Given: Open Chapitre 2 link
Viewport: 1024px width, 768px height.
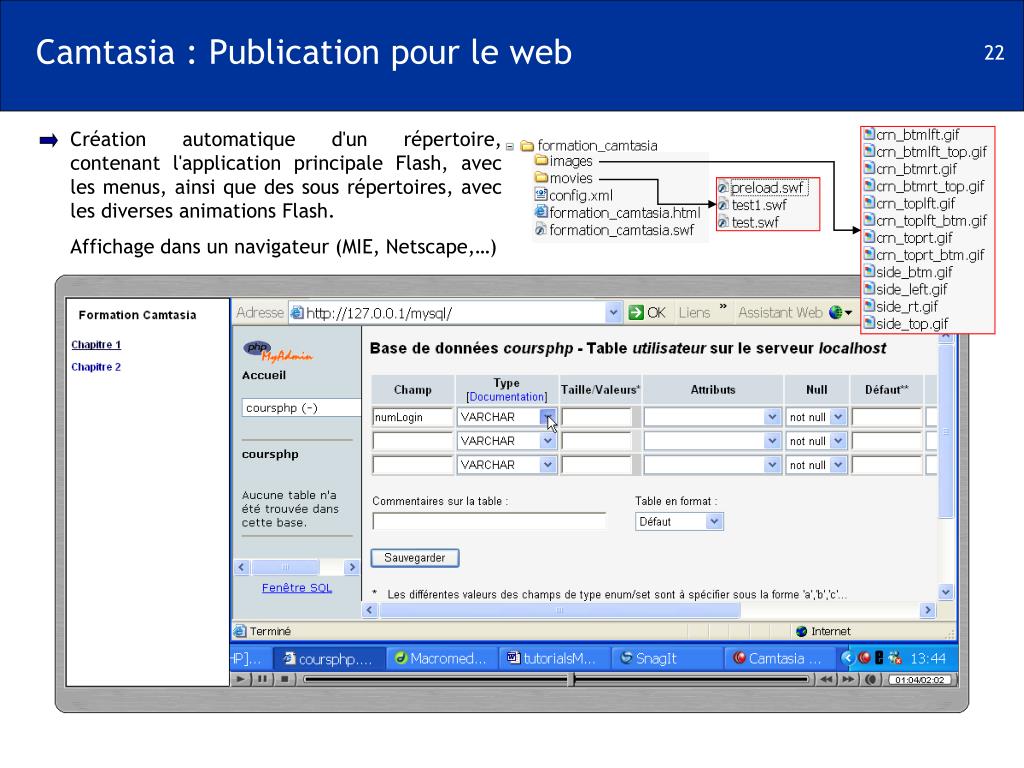Looking at the screenshot, I should [96, 366].
